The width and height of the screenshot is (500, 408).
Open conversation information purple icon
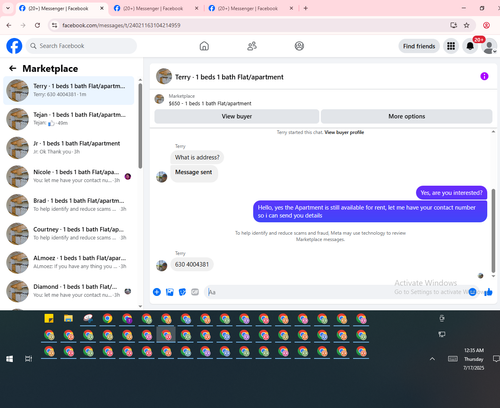(x=484, y=76)
